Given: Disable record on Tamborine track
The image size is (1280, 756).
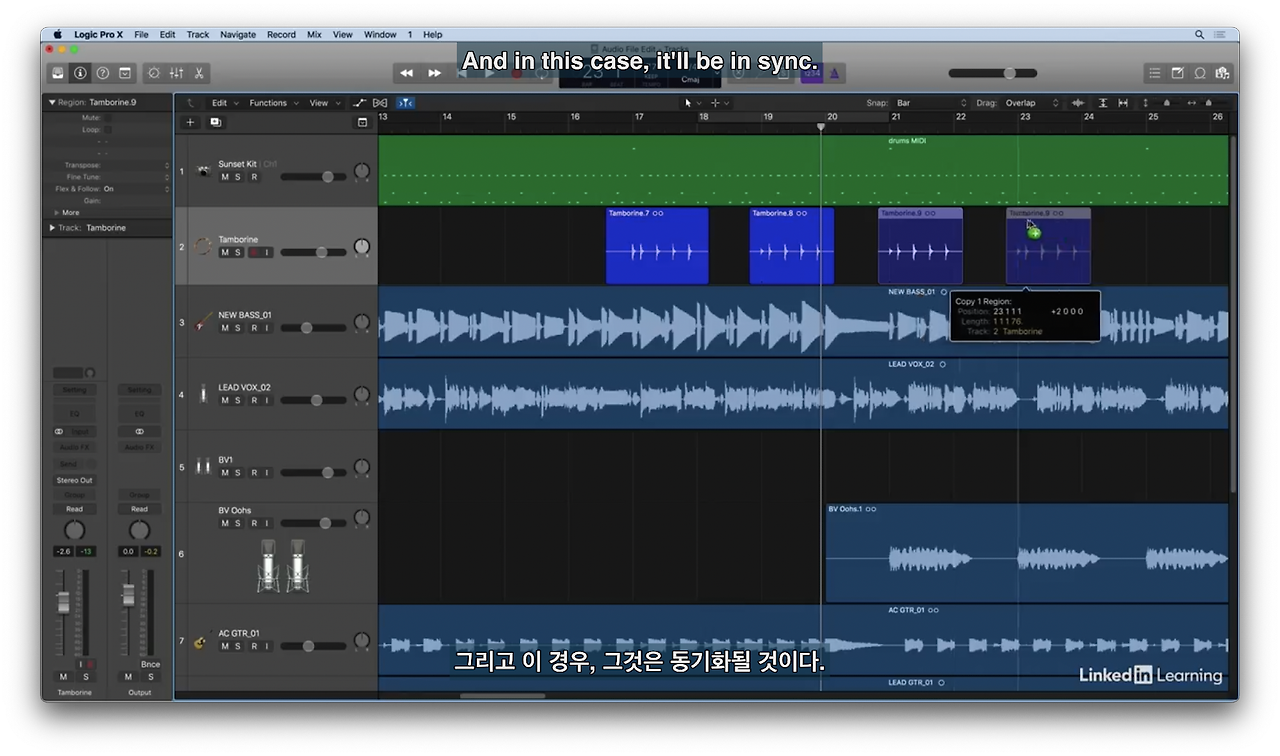Looking at the screenshot, I should coord(253,252).
